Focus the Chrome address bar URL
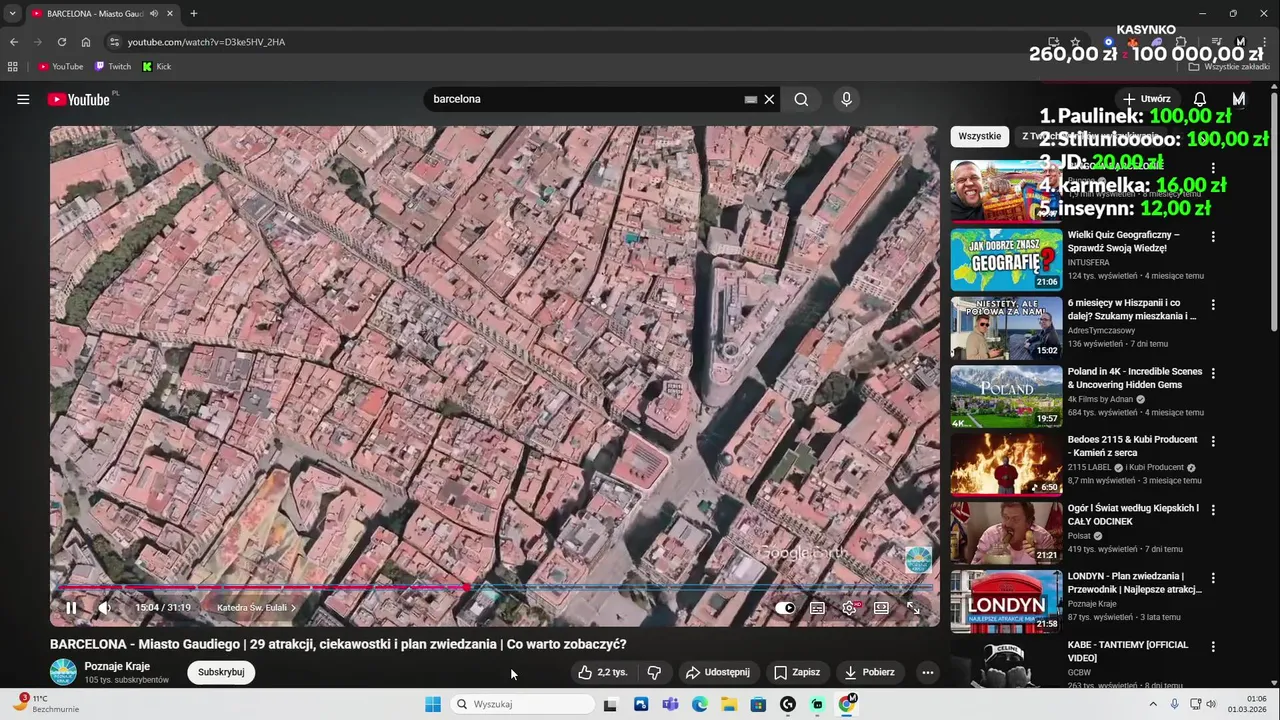The image size is (1280, 720). point(206,42)
